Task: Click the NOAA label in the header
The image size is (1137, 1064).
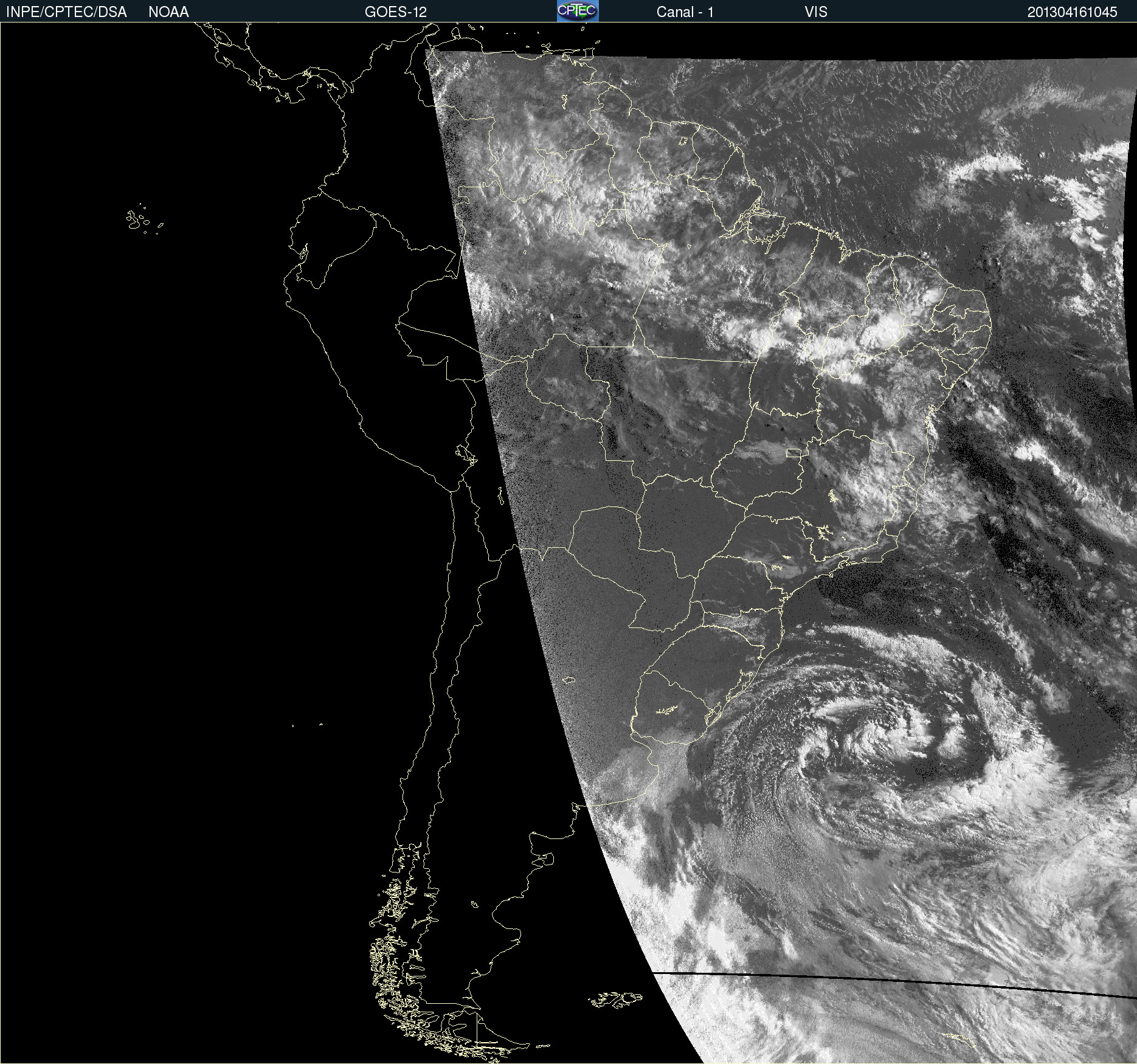Action: click(168, 12)
